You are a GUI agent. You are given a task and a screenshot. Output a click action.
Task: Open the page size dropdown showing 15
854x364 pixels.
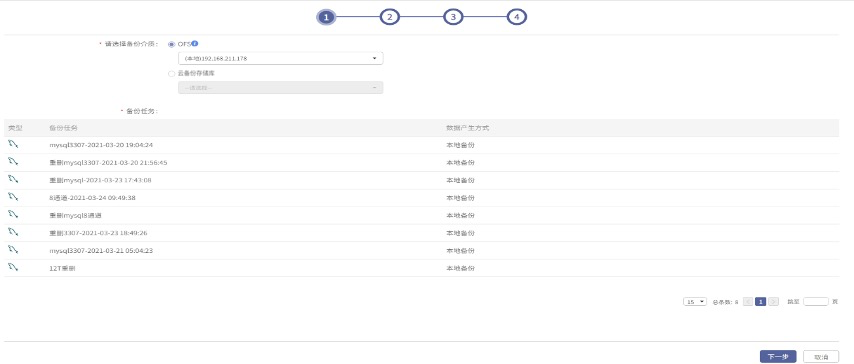pyautogui.click(x=695, y=301)
